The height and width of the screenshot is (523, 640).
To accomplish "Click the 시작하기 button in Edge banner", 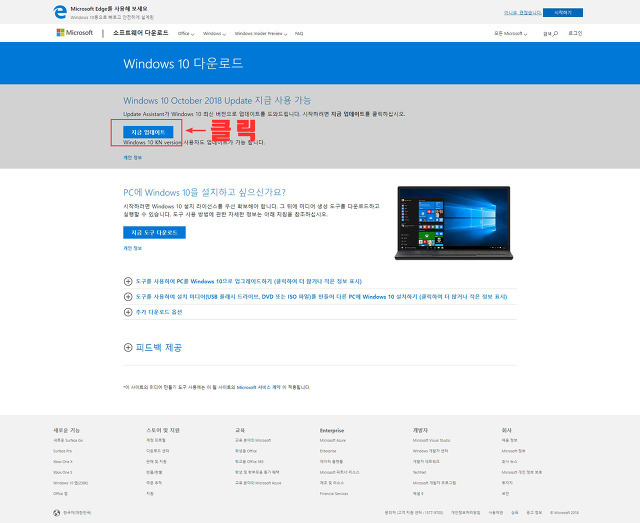I will click(x=563, y=13).
